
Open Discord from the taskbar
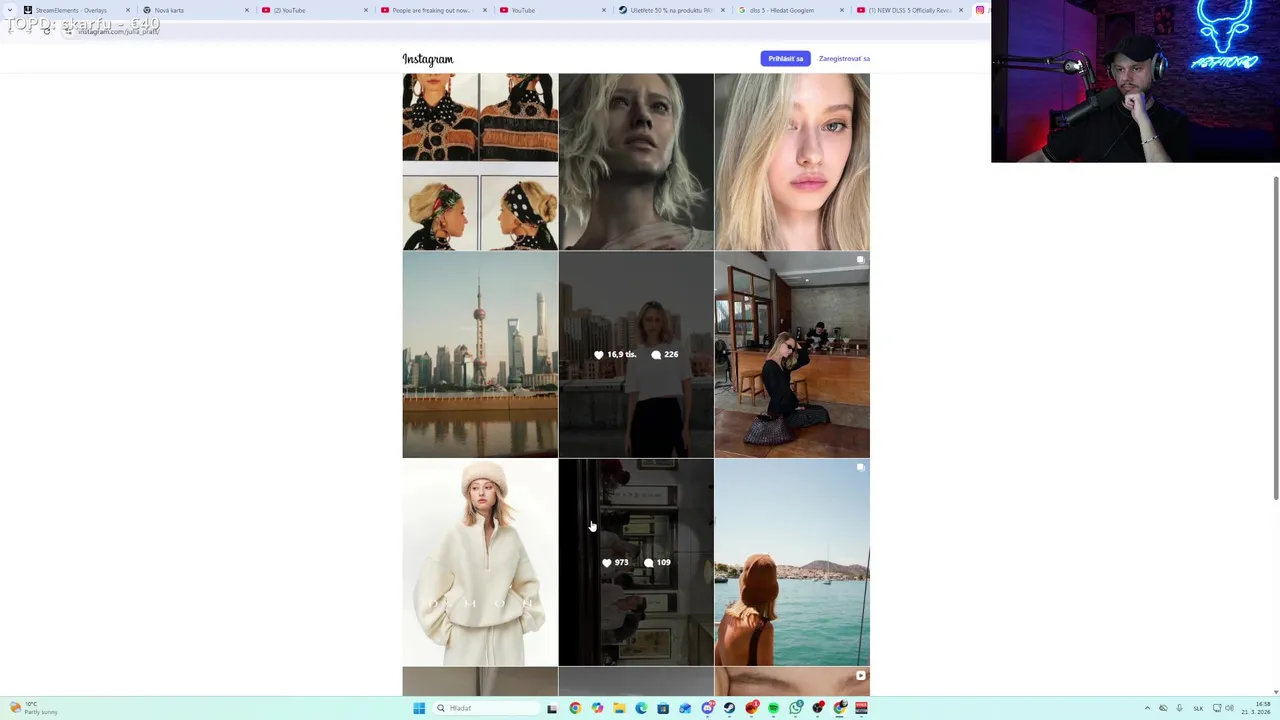point(707,708)
